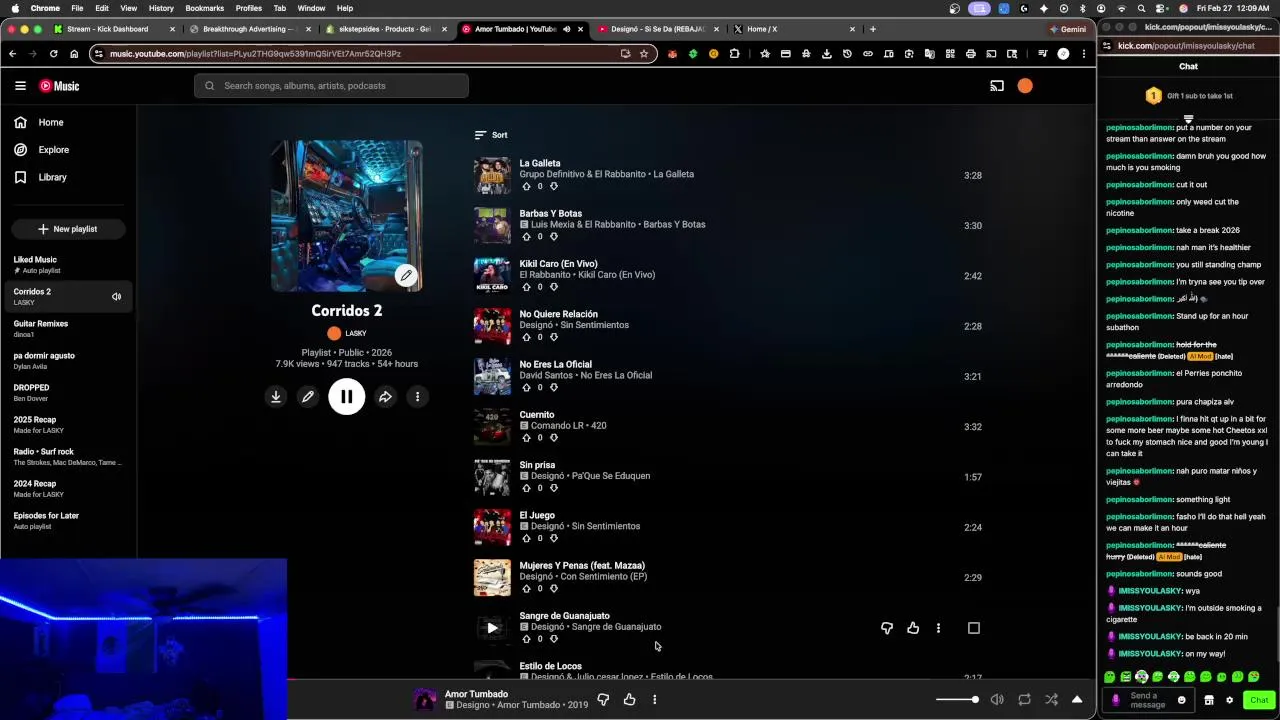Image resolution: width=1280 pixels, height=720 pixels.
Task: Cast to a device from YouTube Music
Action: (x=997, y=86)
